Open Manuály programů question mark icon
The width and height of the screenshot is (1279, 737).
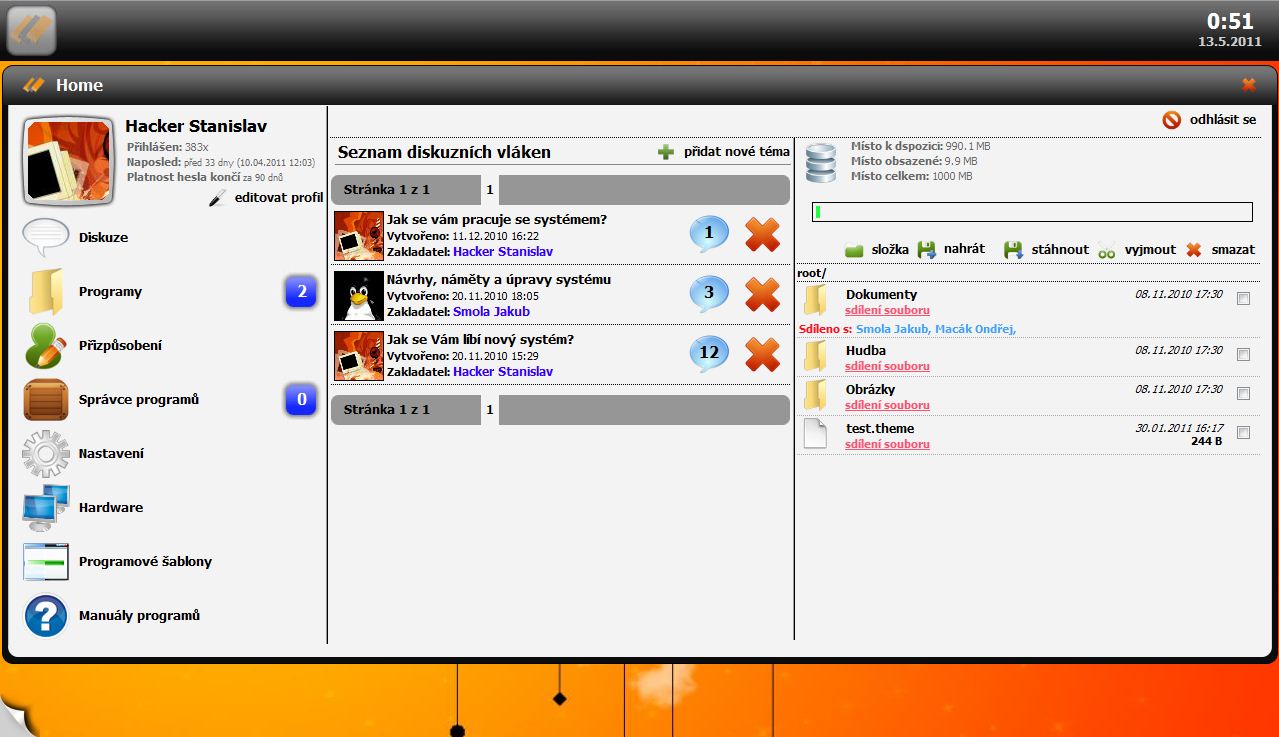point(46,616)
